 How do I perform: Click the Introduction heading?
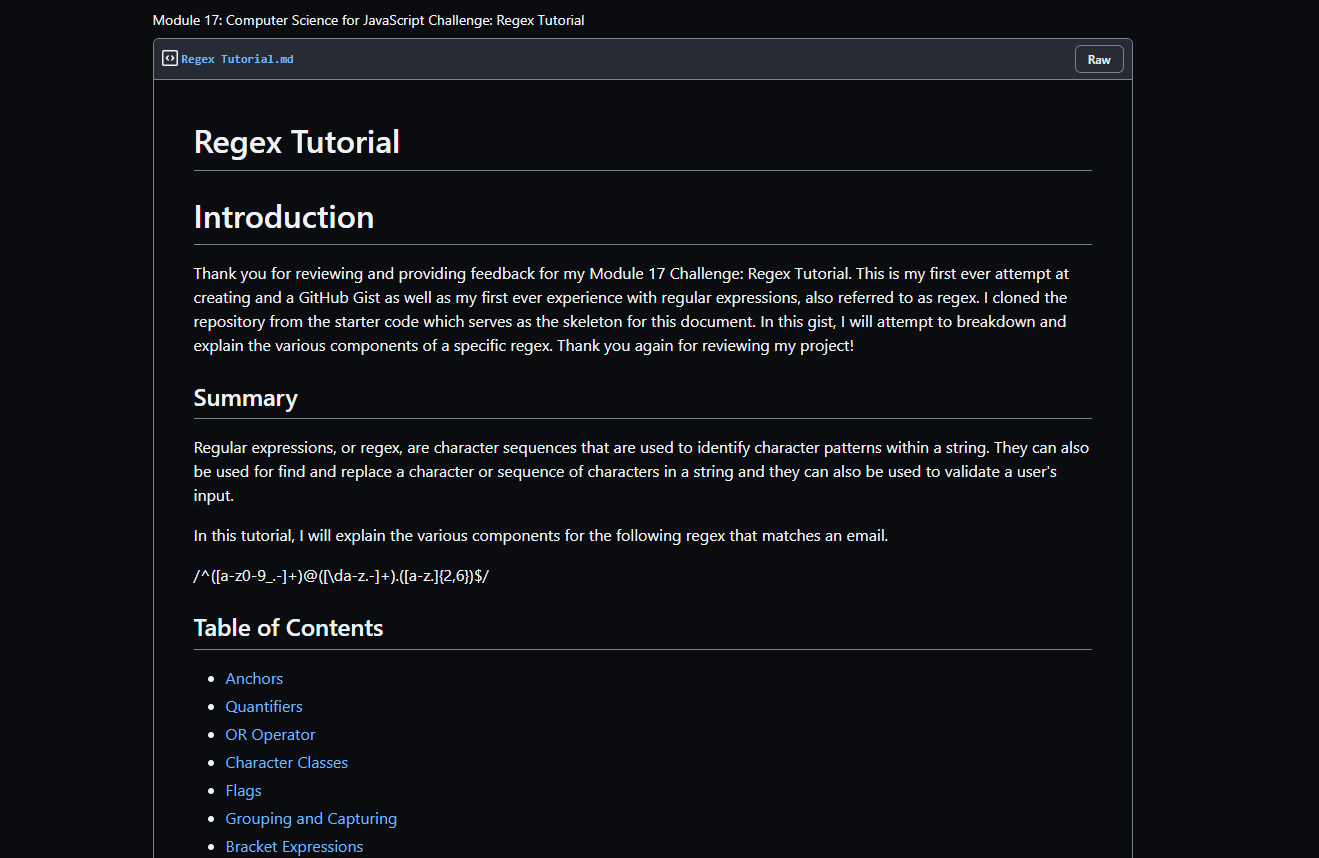(284, 217)
